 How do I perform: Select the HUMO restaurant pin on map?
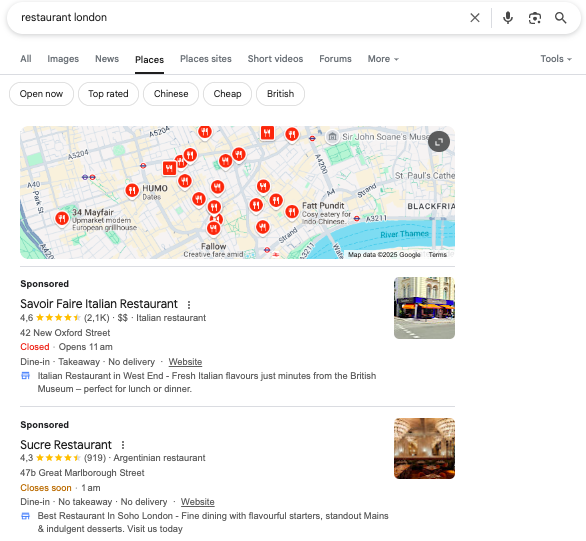132,191
